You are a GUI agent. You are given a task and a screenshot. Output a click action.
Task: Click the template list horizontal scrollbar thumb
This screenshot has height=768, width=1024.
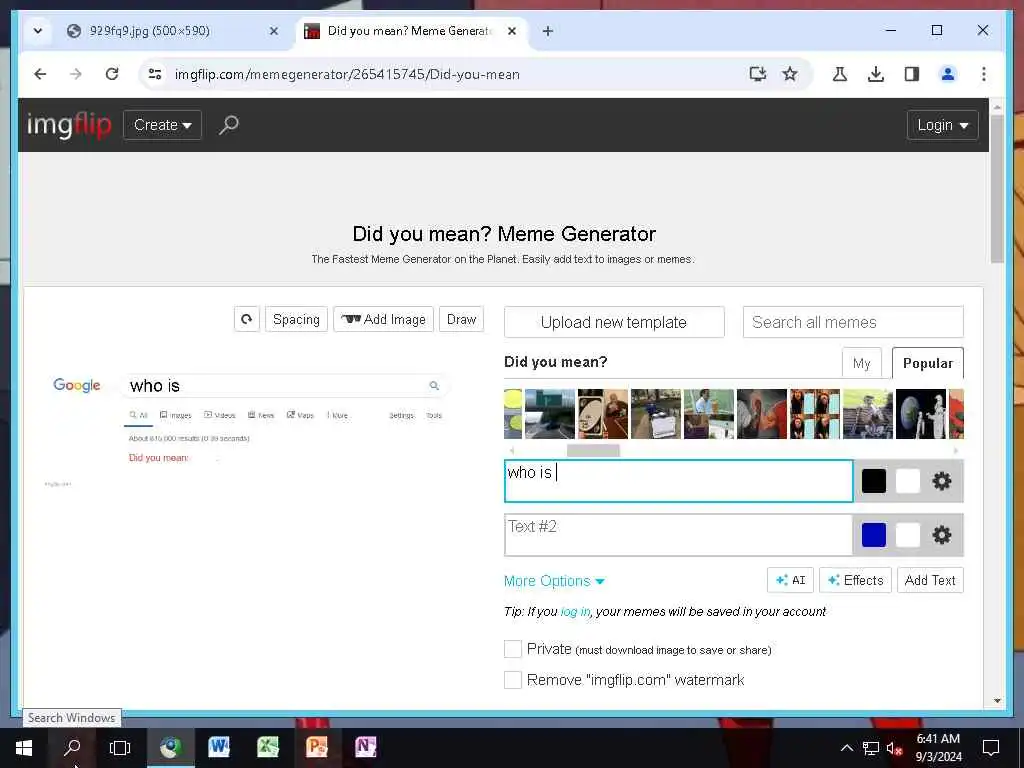tap(593, 451)
